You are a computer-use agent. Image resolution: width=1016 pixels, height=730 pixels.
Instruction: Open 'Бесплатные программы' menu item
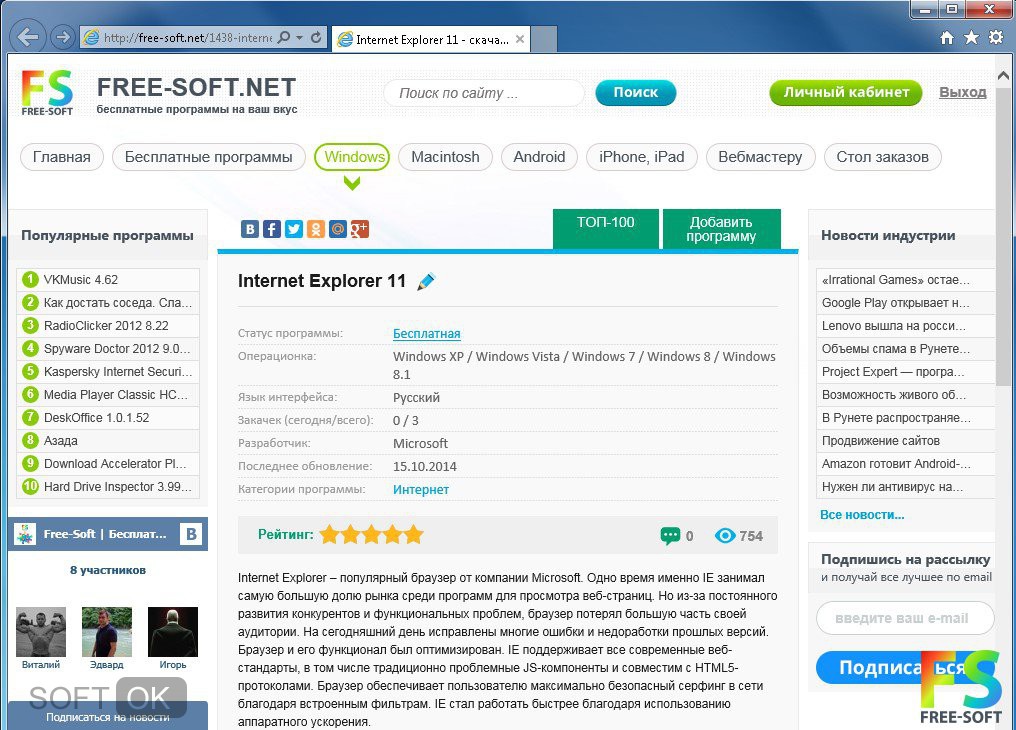coord(209,157)
